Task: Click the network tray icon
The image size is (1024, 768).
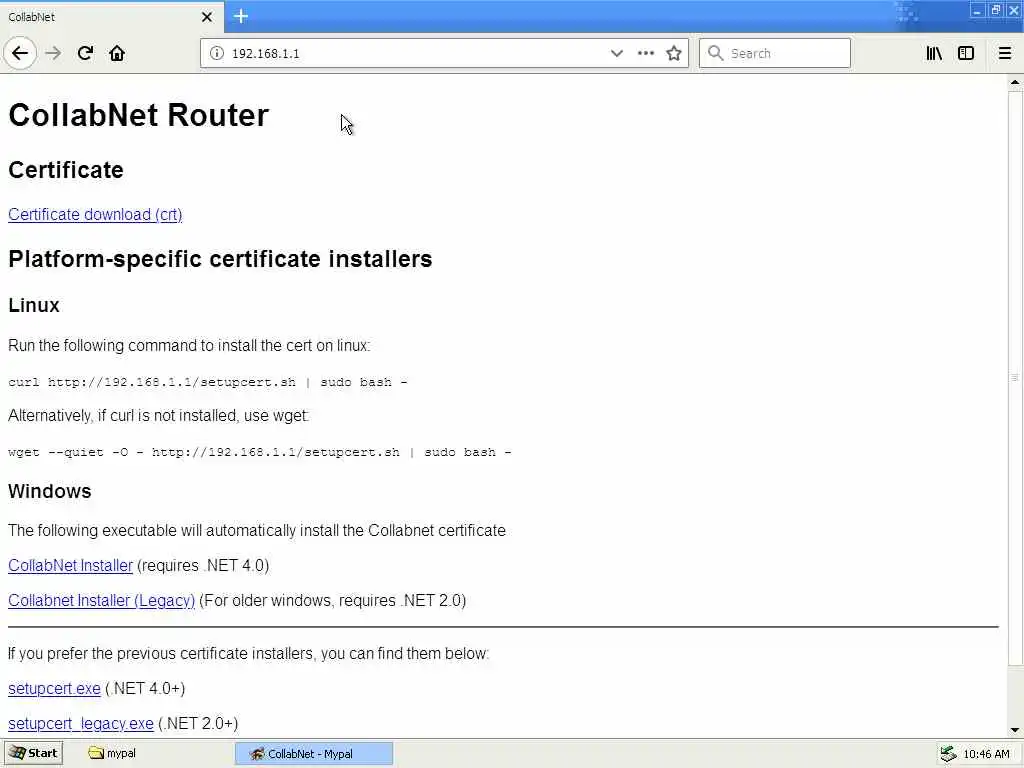Action: (x=948, y=754)
